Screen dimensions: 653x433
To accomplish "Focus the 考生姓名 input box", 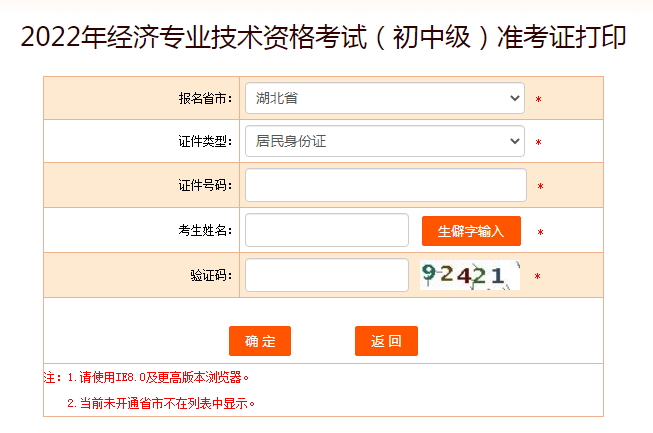I will [326, 230].
